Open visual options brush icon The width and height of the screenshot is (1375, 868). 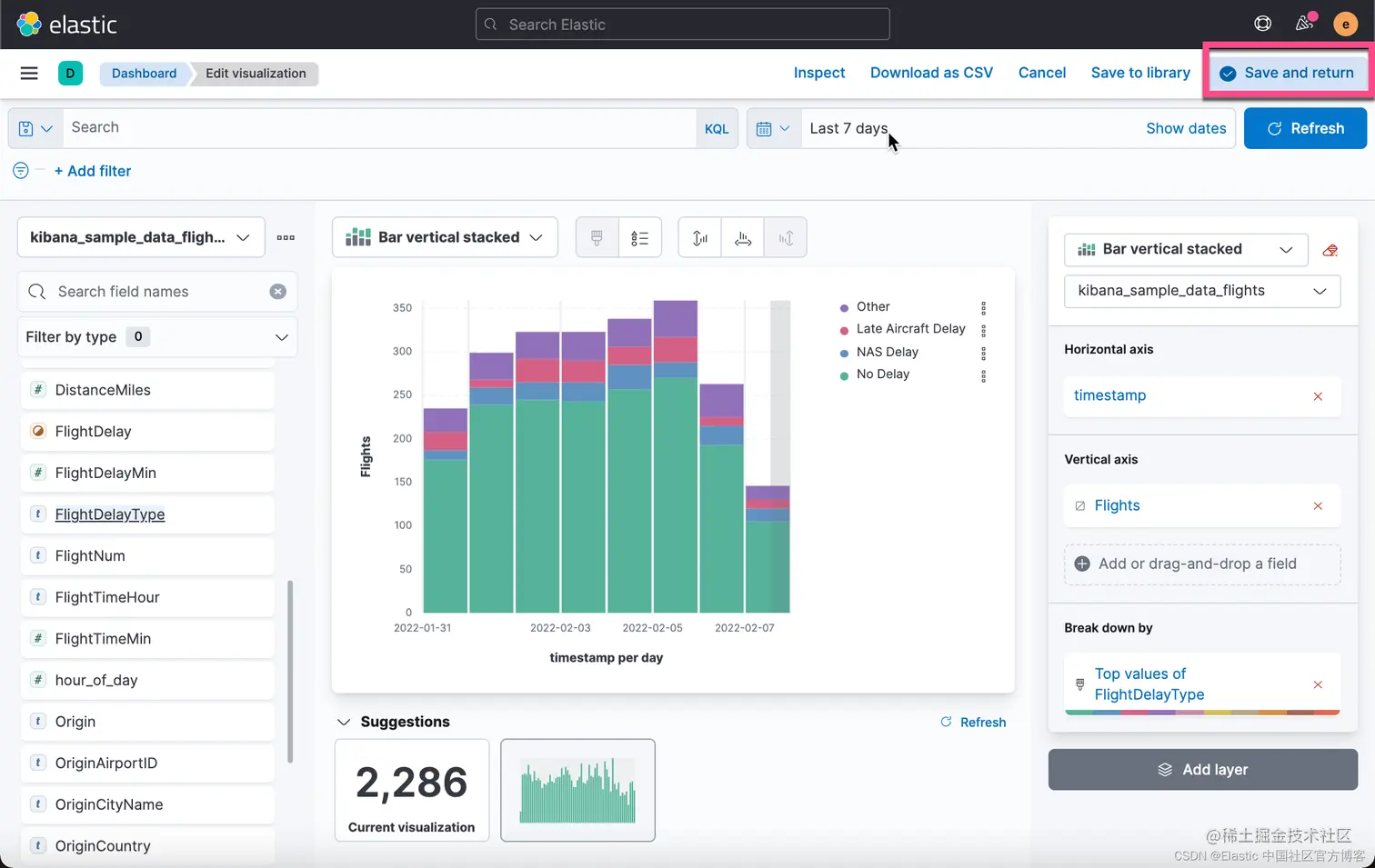click(597, 238)
